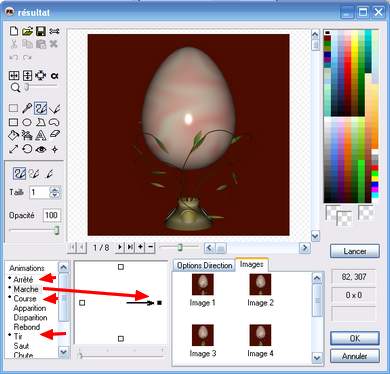Click the save floppy disk icon

pos(41,31)
